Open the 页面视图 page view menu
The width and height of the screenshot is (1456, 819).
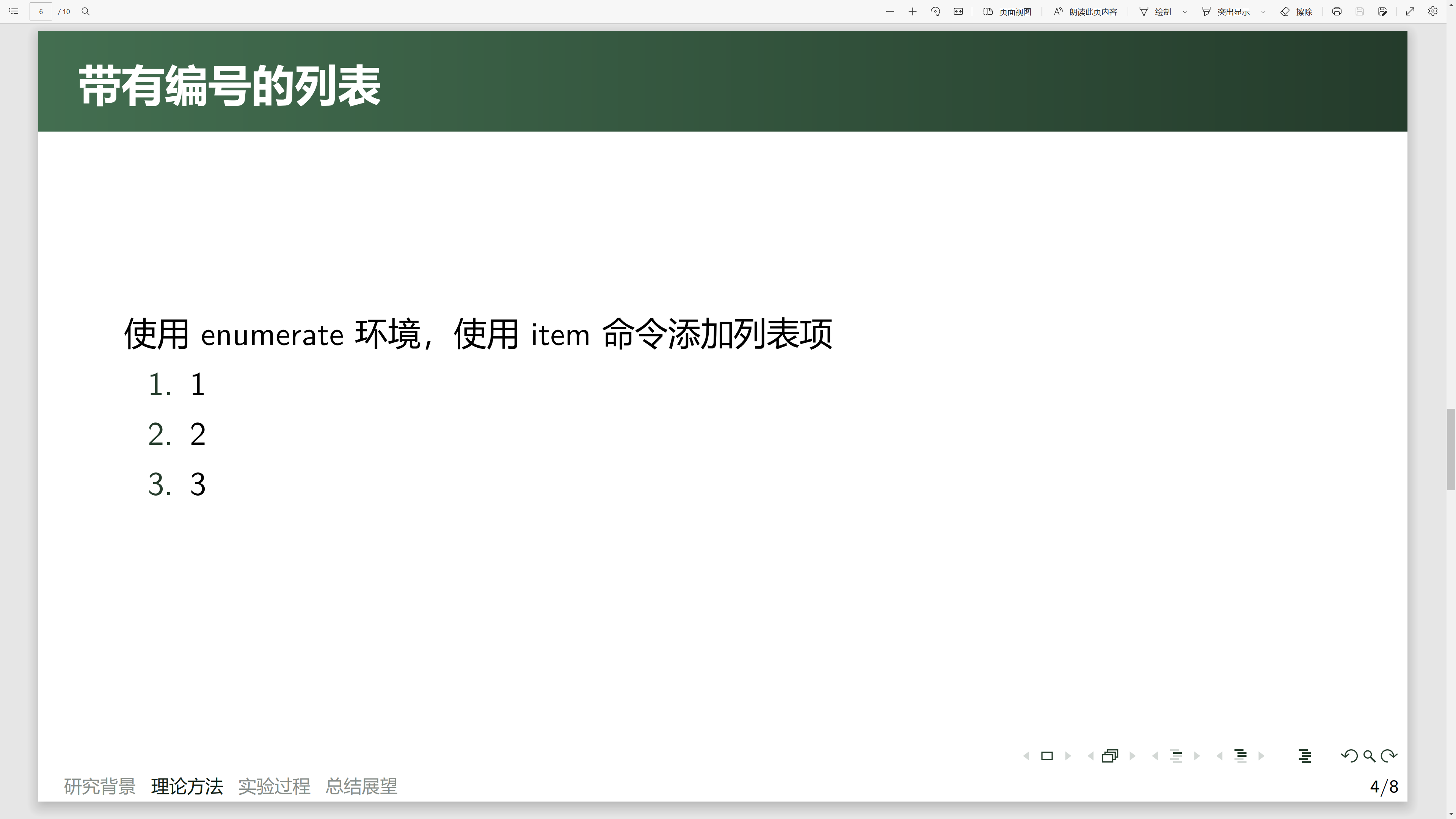point(1007,11)
